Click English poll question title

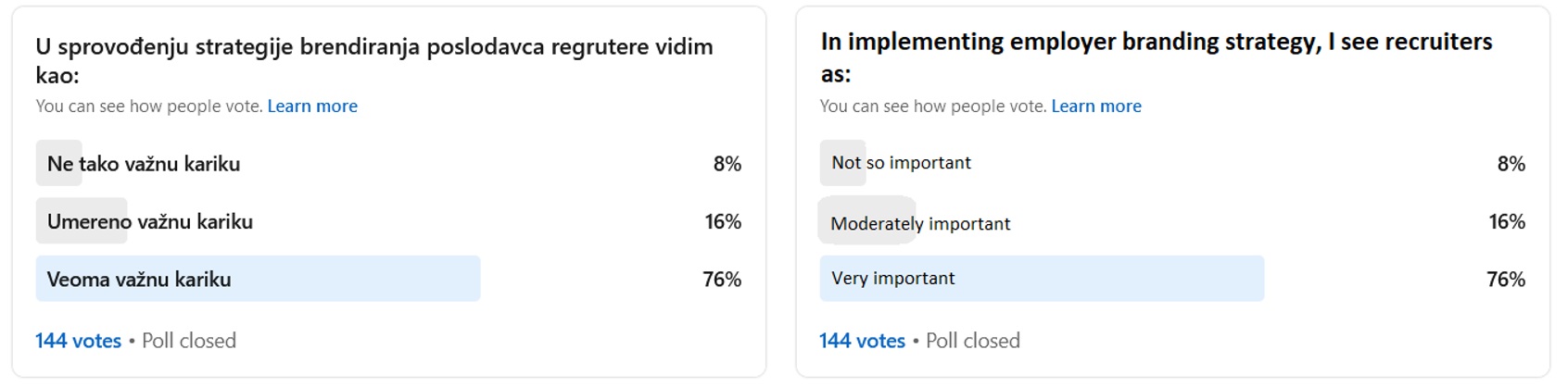click(x=1157, y=57)
